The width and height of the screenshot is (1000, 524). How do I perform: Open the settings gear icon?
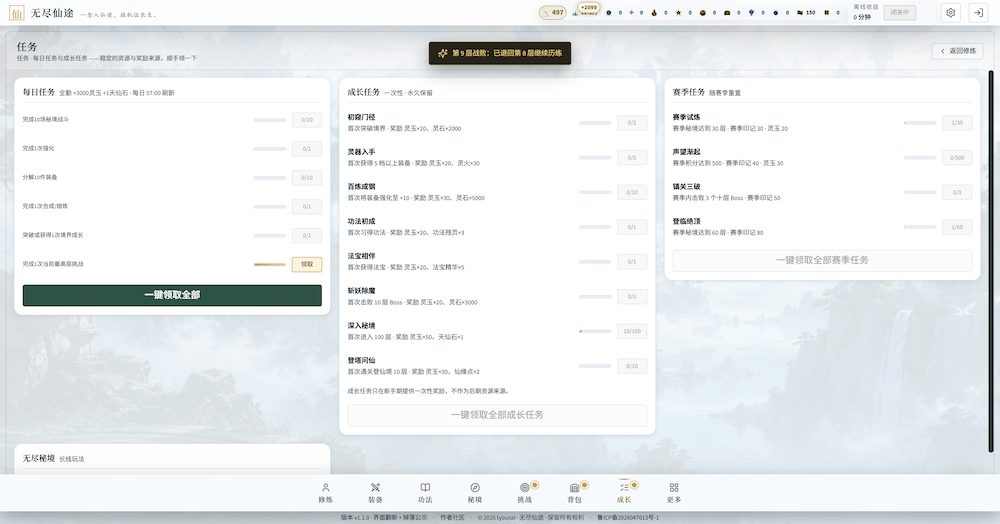(950, 13)
